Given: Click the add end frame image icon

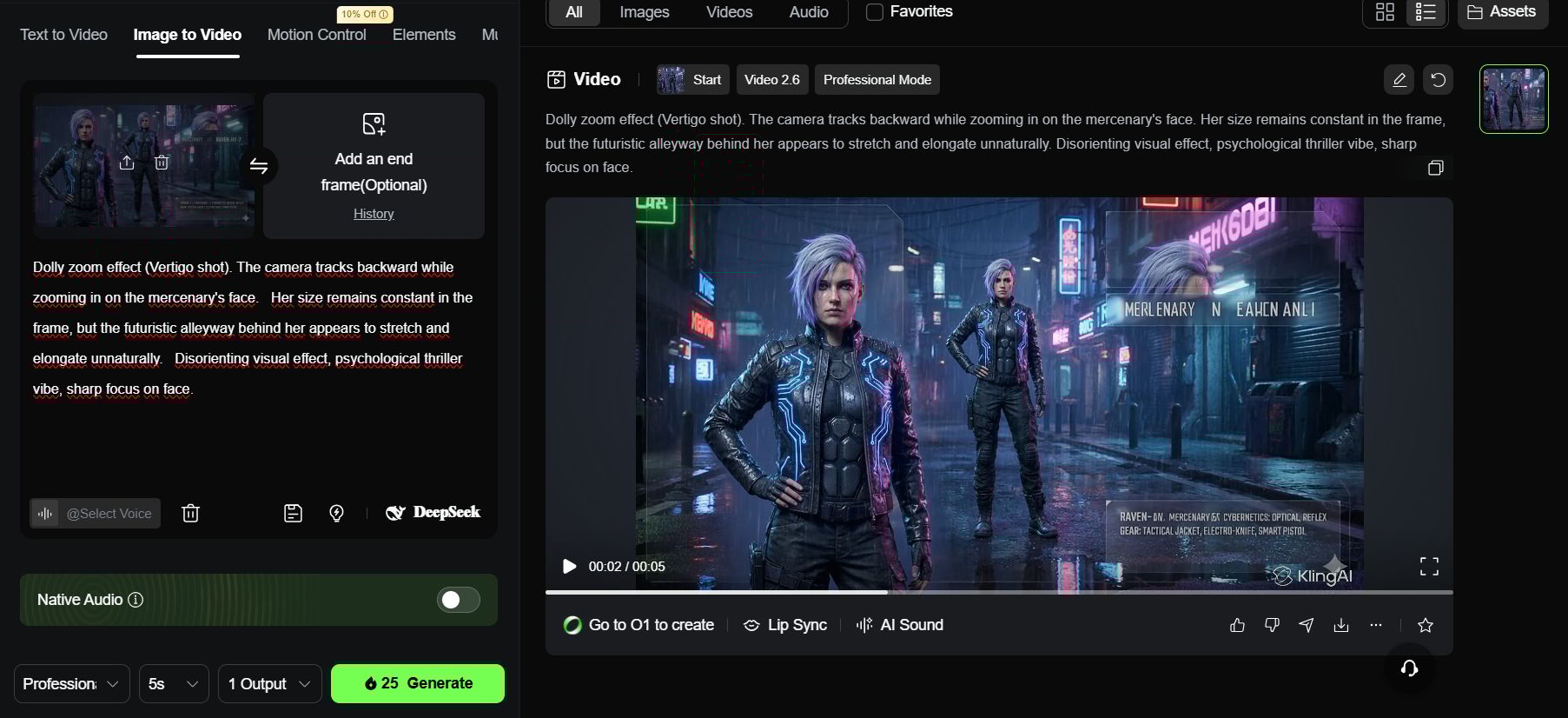Looking at the screenshot, I should point(374,123).
